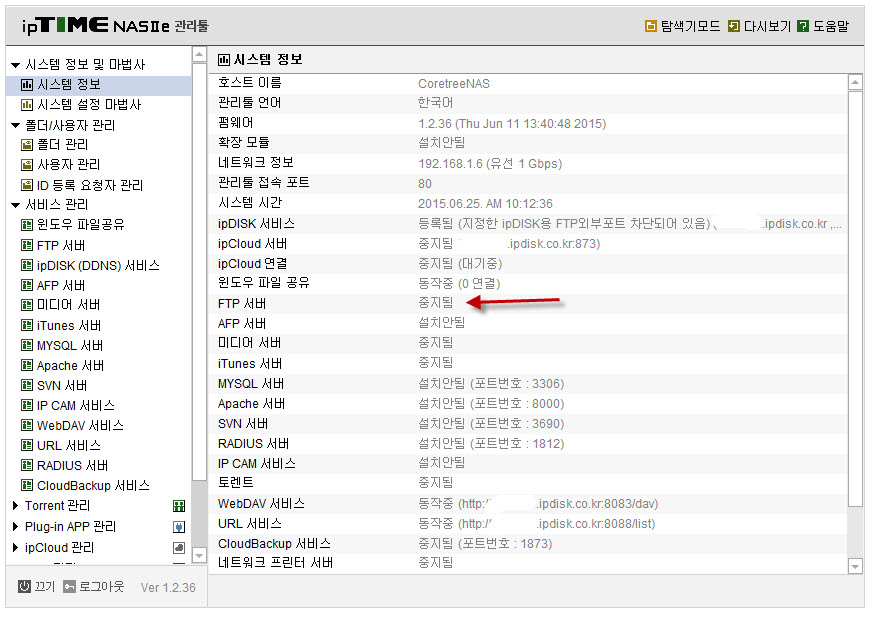This screenshot has height=624, width=885.
Task: Open RADIUS 서버 in sidebar
Action: (x=72, y=466)
